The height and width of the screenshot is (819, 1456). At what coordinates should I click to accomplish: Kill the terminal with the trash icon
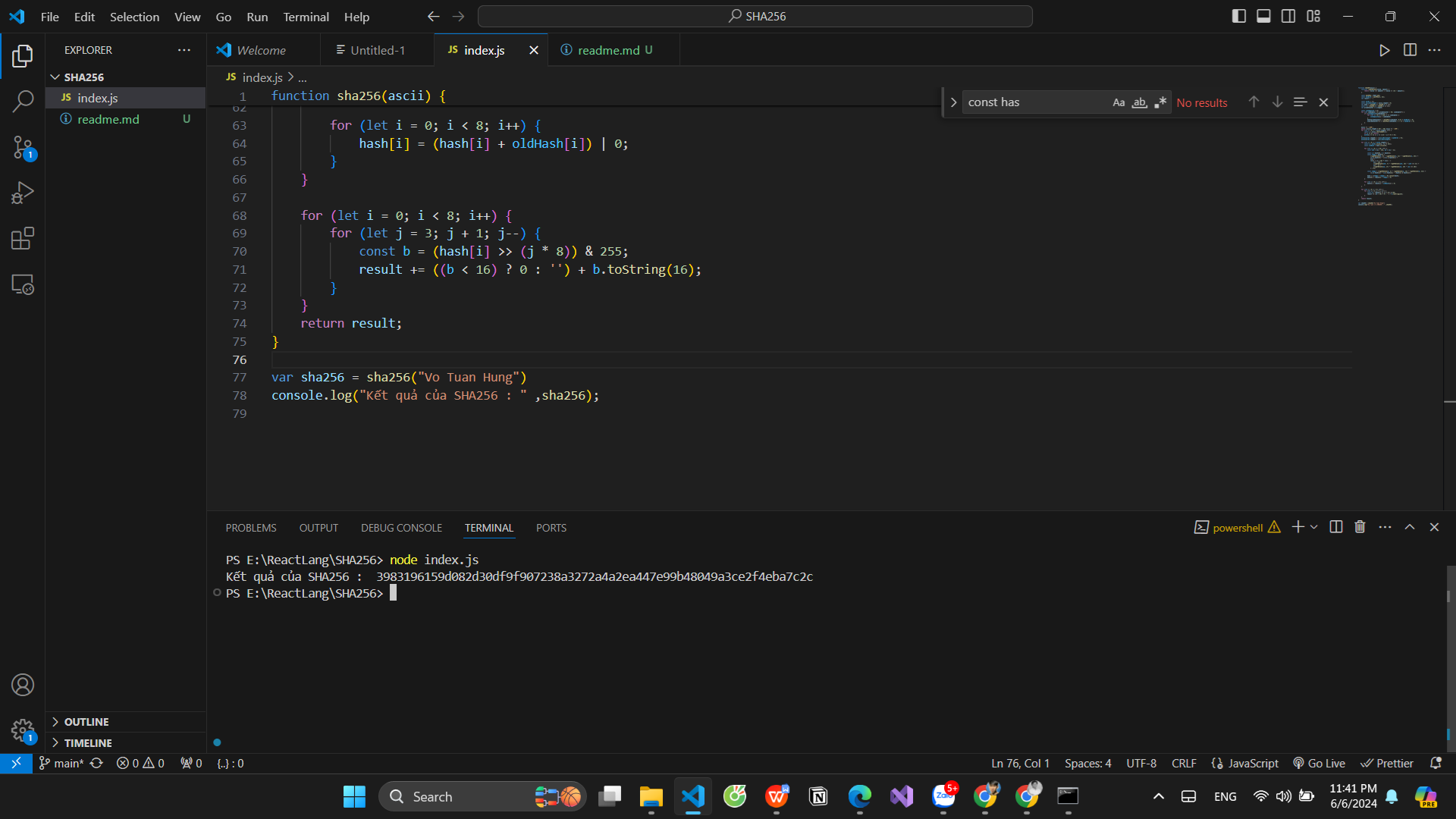coord(1360,527)
